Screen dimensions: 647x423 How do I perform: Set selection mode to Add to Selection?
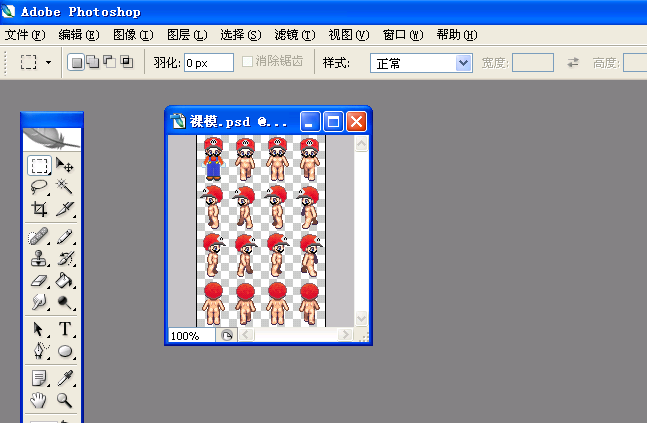(93, 62)
